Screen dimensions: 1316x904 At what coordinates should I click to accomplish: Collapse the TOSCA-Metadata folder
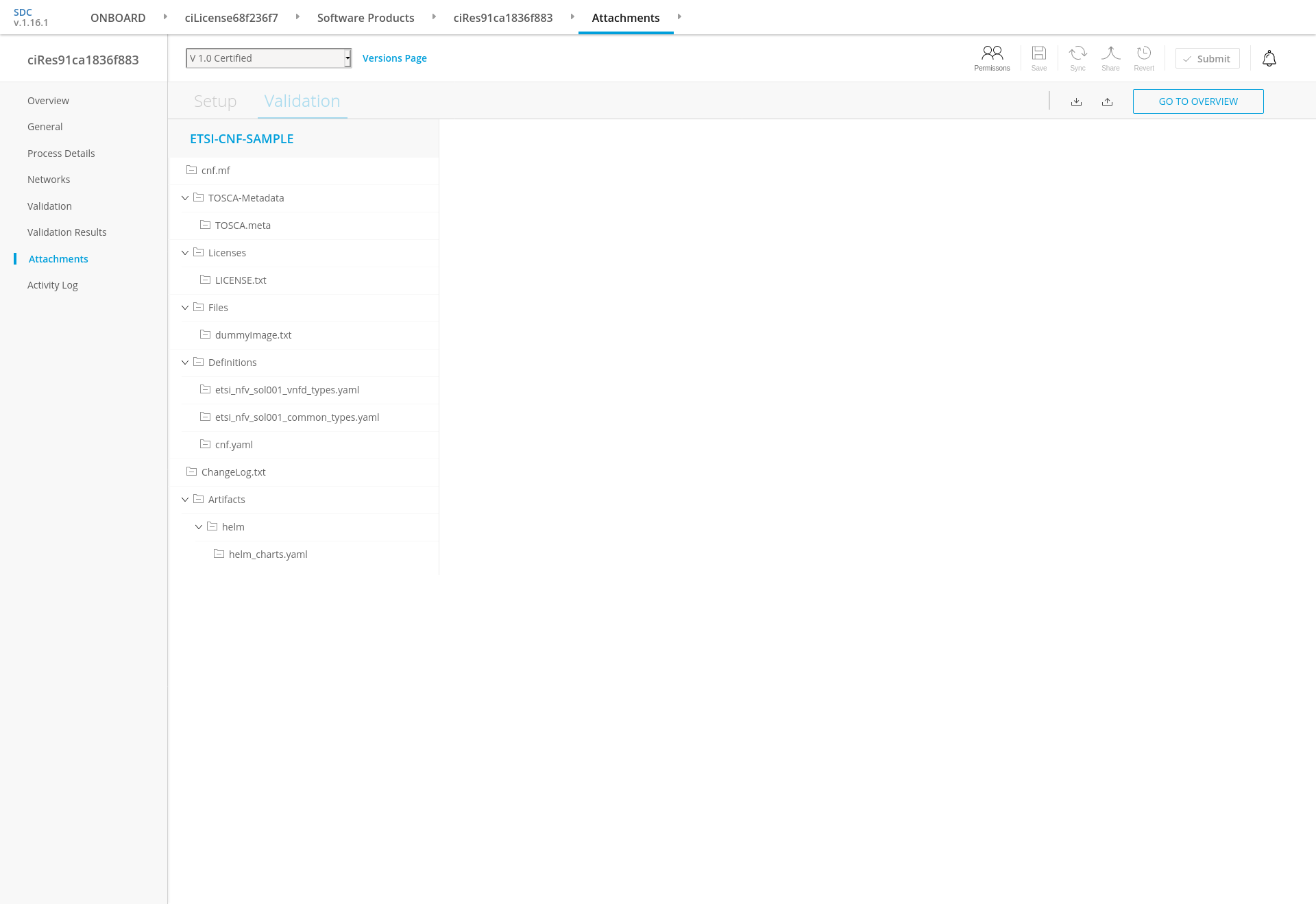point(185,198)
